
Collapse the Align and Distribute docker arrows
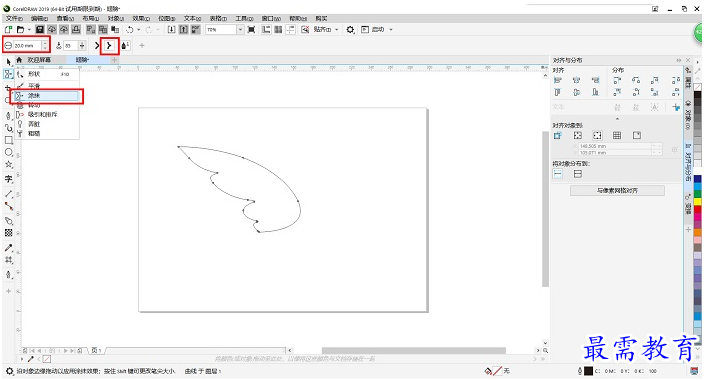tap(679, 60)
